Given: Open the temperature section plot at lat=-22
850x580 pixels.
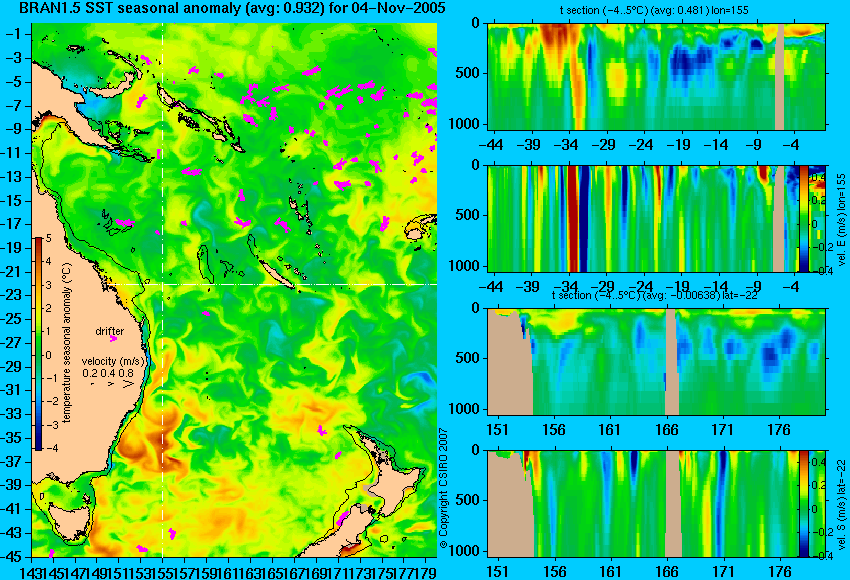Looking at the screenshot, I should tap(656, 362).
